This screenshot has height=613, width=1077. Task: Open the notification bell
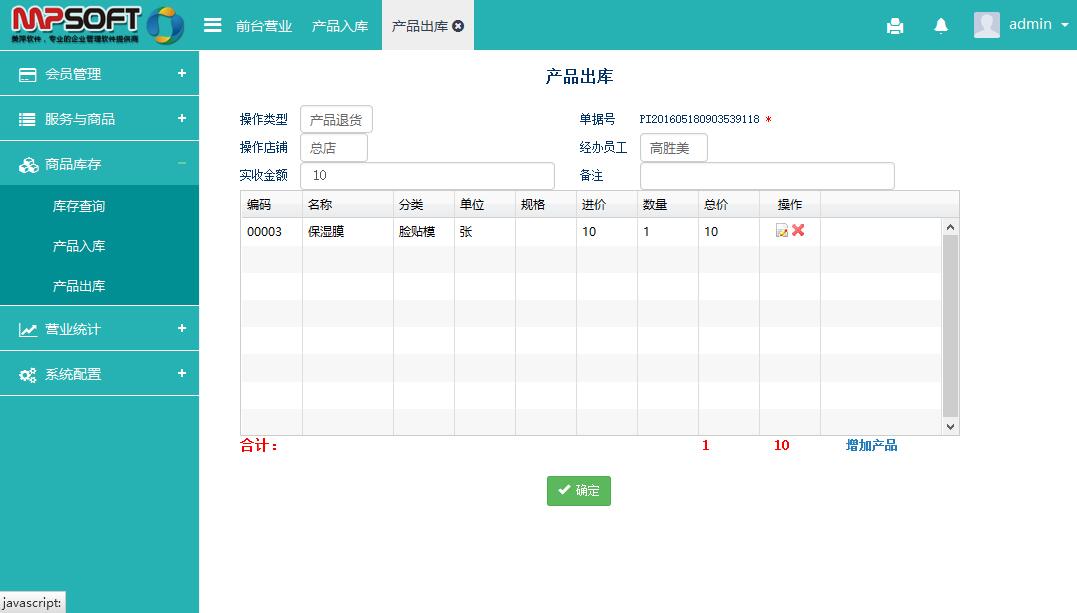pyautogui.click(x=941, y=26)
